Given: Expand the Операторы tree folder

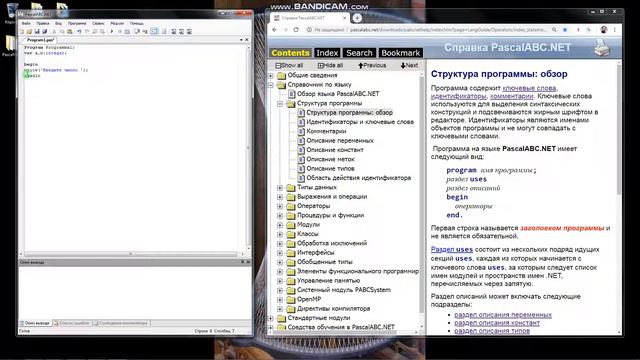Looking at the screenshot, I should pos(280,206).
